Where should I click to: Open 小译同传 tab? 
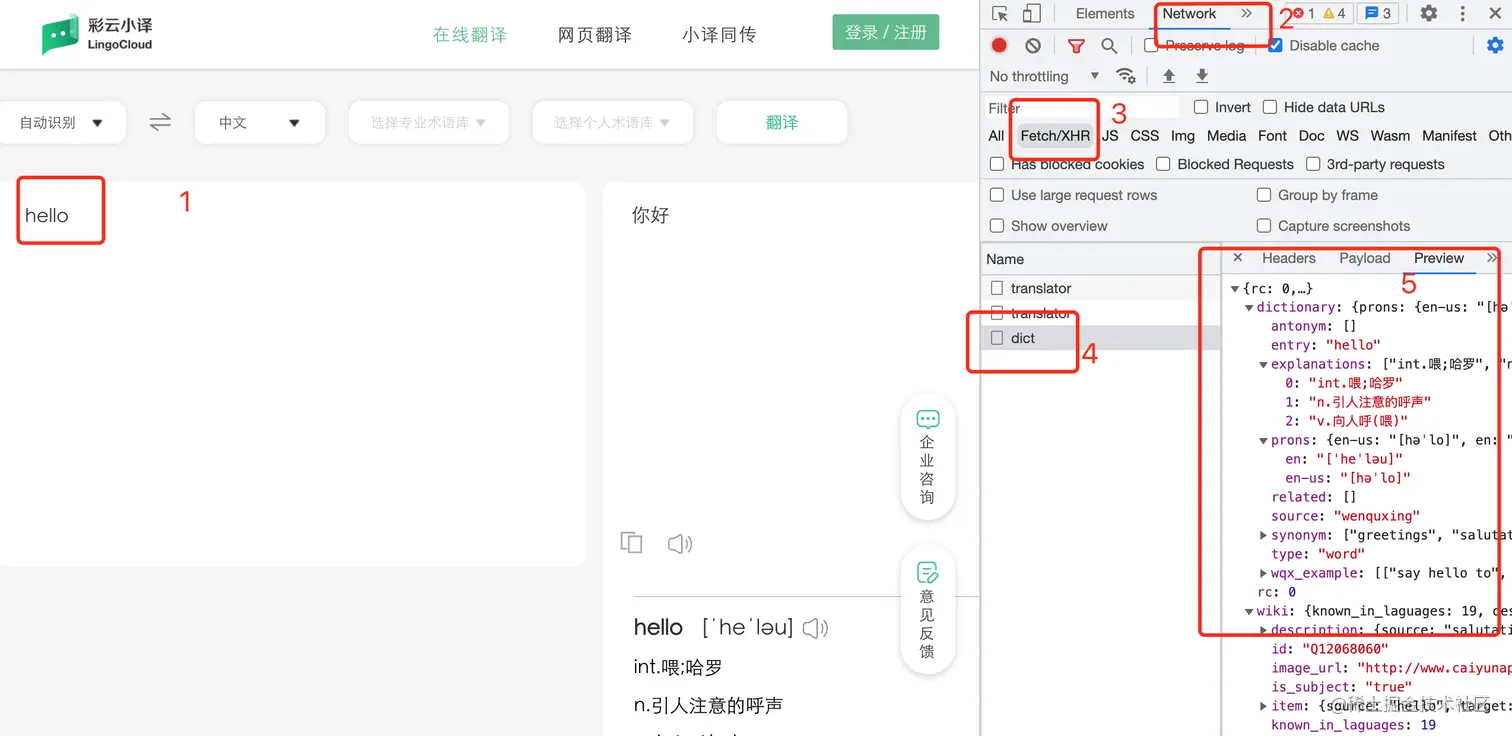pos(719,34)
